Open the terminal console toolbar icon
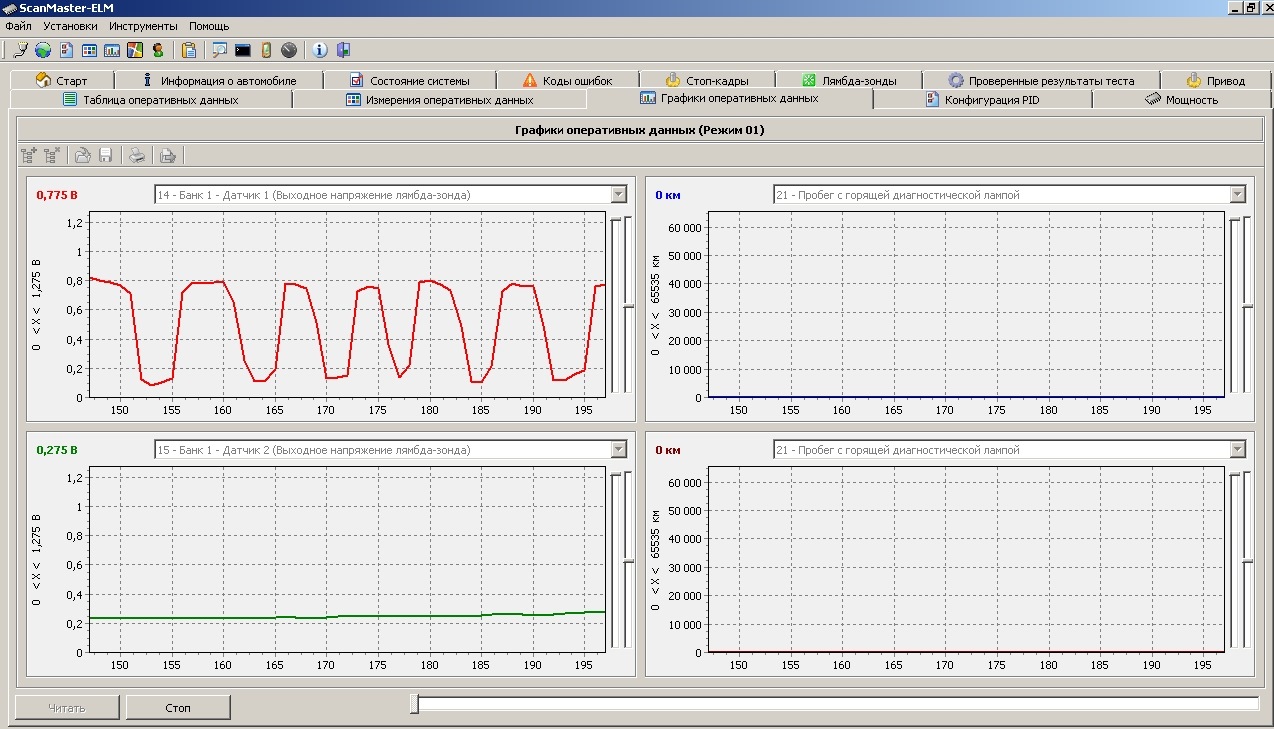Image resolution: width=1274 pixels, height=729 pixels. 243,50
